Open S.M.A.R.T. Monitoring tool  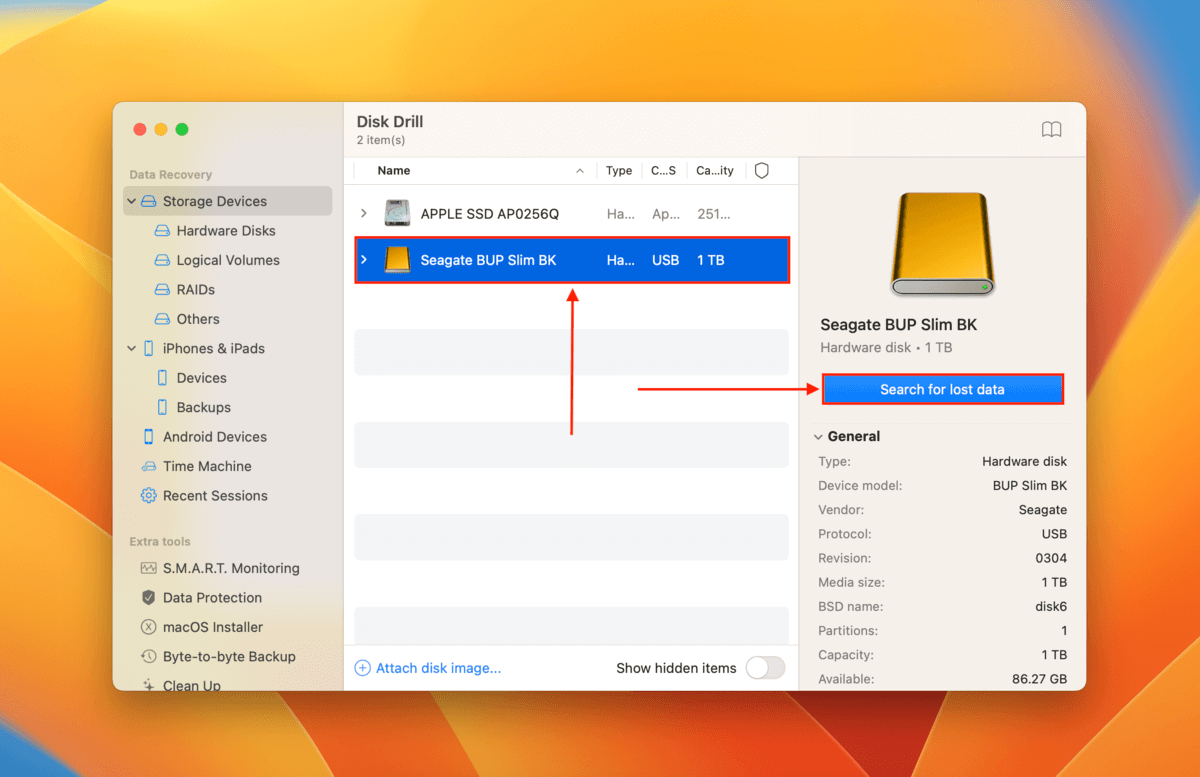231,568
